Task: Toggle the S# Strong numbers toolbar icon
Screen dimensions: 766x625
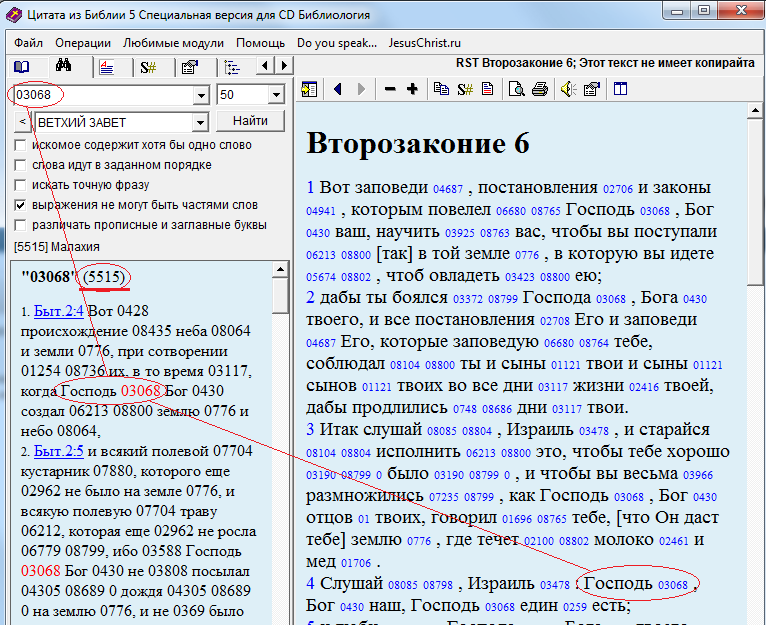Action: pos(465,89)
